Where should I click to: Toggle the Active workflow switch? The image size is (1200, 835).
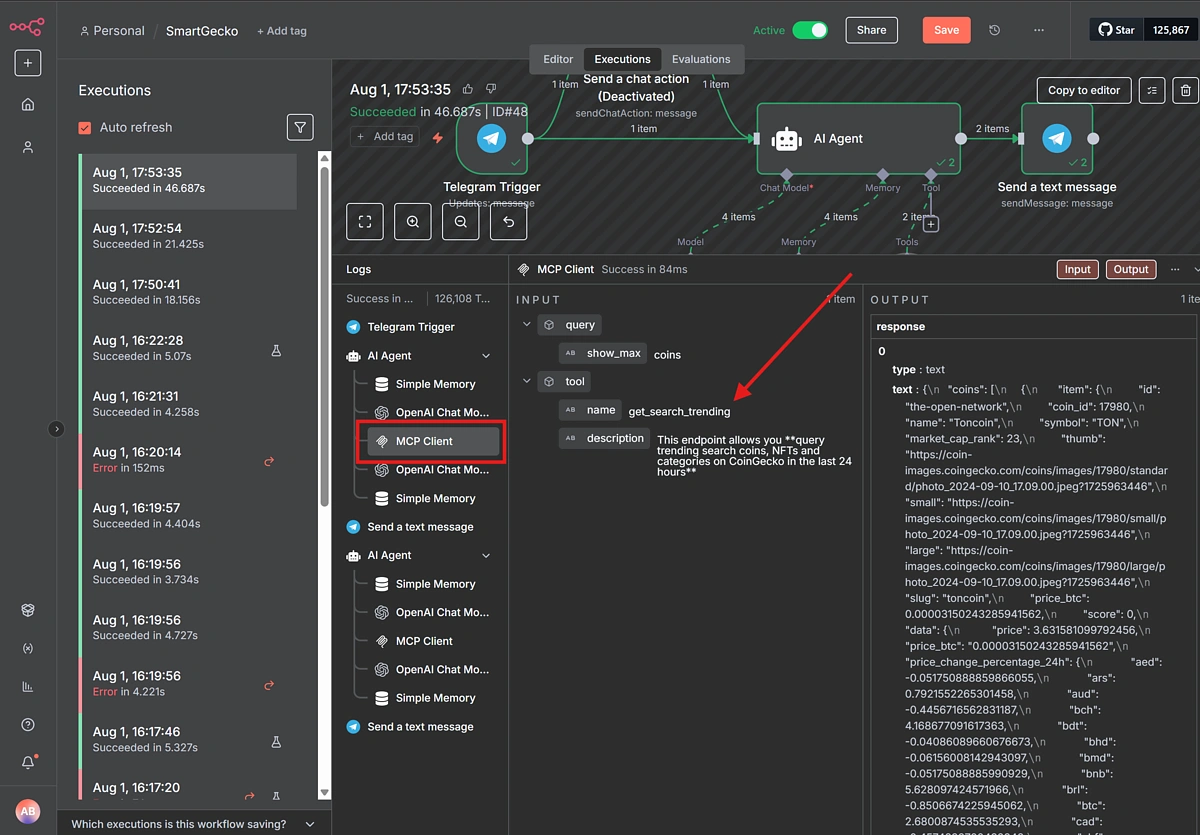[809, 30]
